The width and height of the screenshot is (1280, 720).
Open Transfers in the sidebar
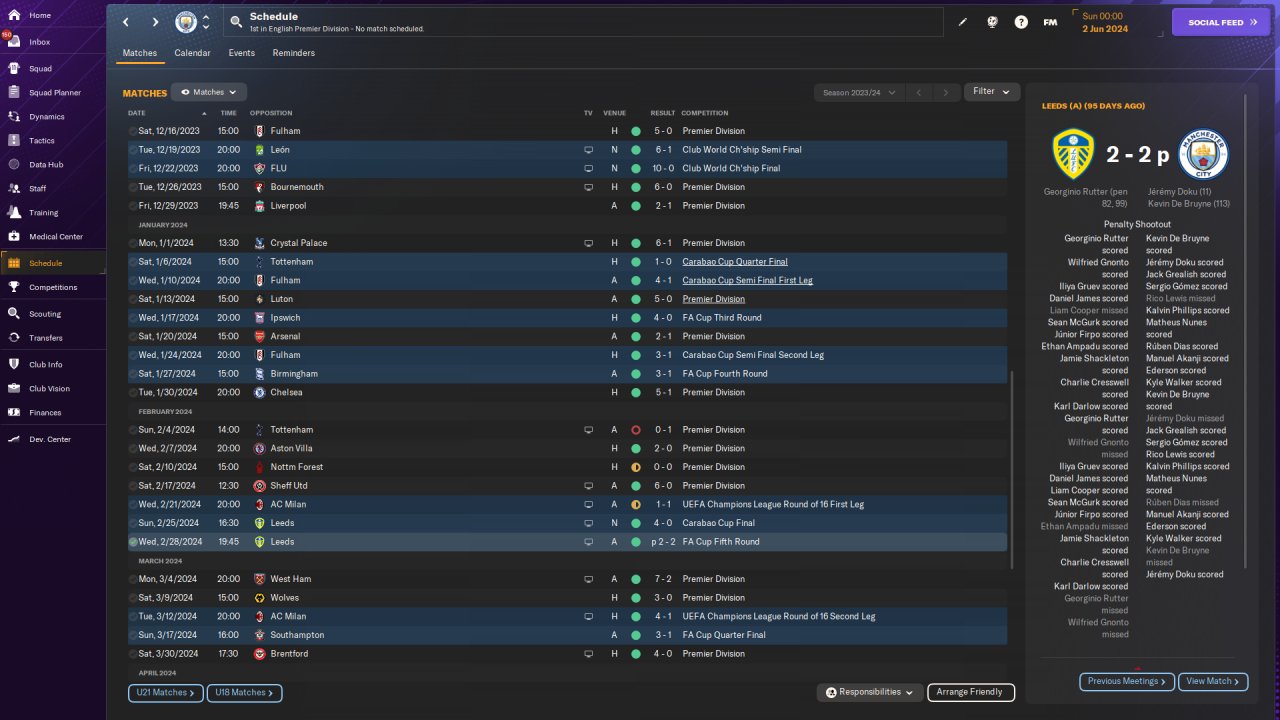pyautogui.click(x=46, y=338)
